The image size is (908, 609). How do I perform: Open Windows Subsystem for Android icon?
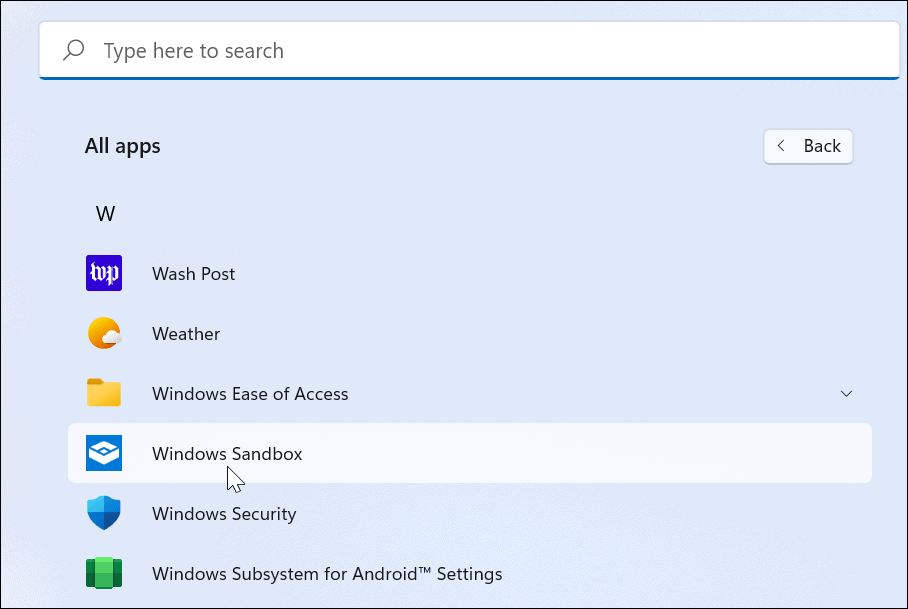(x=104, y=573)
